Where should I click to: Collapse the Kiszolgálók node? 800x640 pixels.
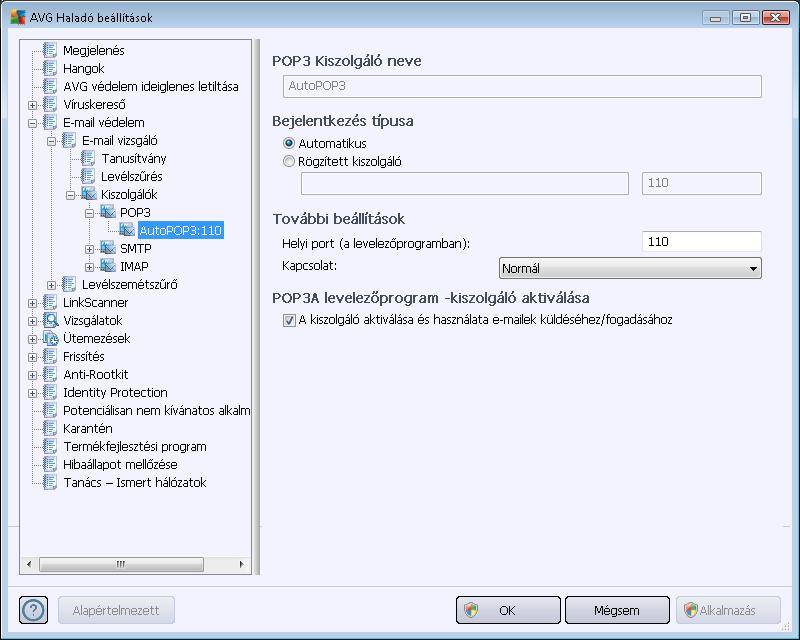70,195
